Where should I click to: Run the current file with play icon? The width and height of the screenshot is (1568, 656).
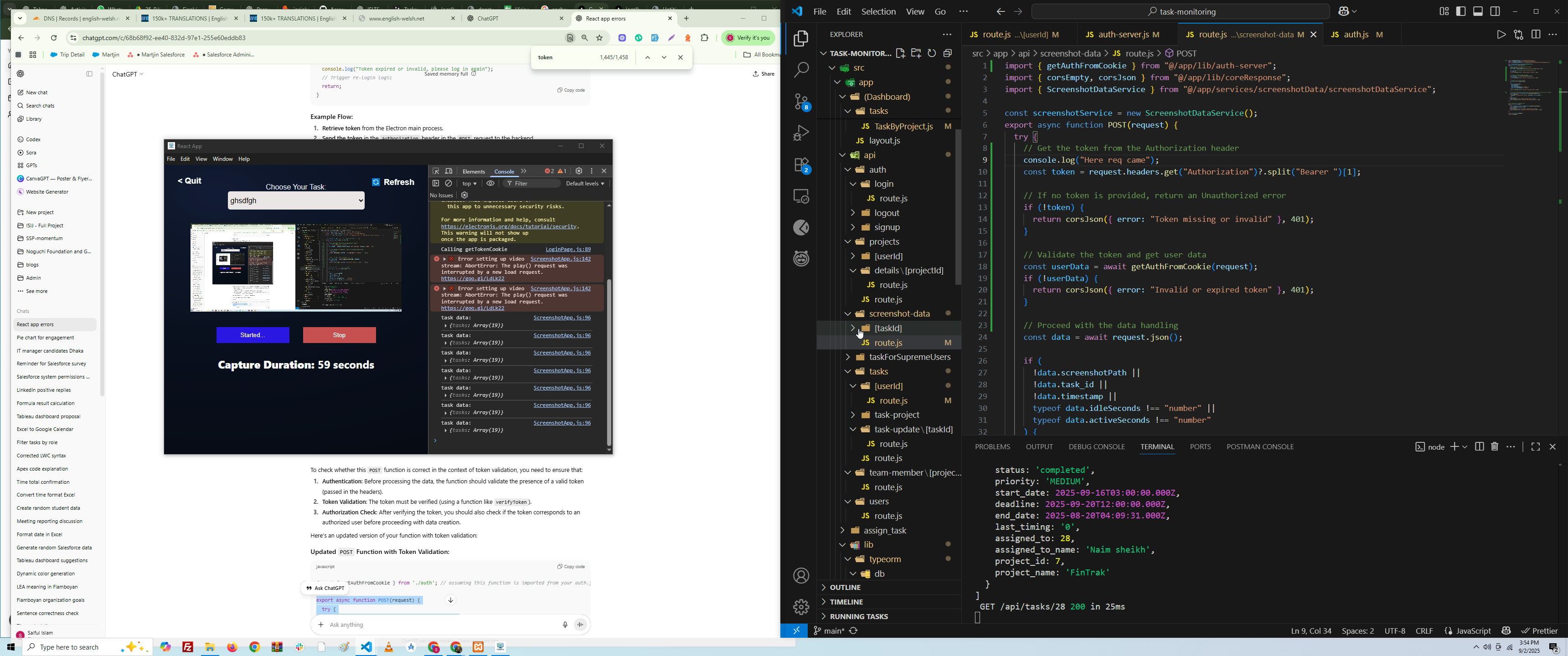click(x=1501, y=35)
